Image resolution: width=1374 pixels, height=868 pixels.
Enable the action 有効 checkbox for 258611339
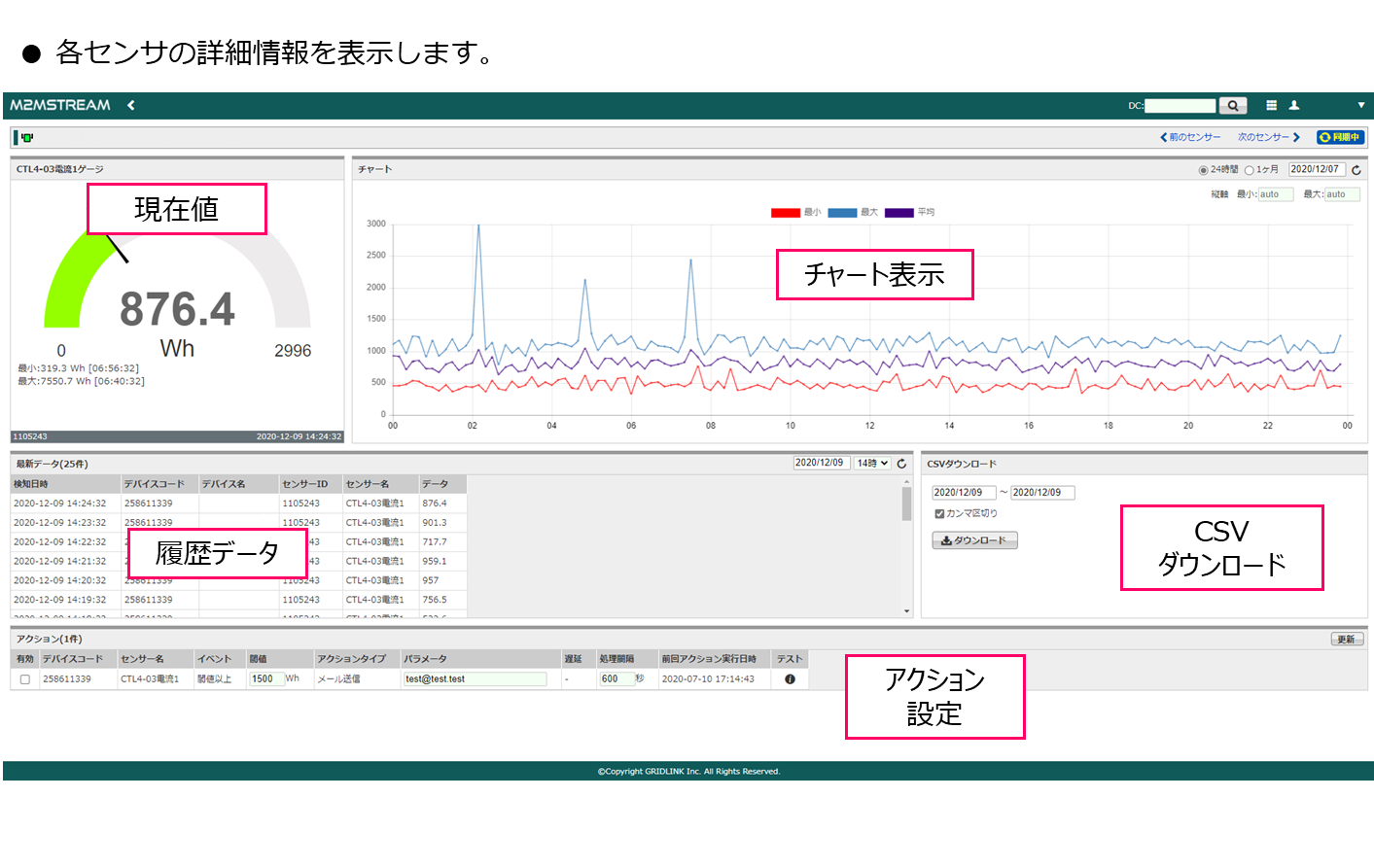point(25,679)
